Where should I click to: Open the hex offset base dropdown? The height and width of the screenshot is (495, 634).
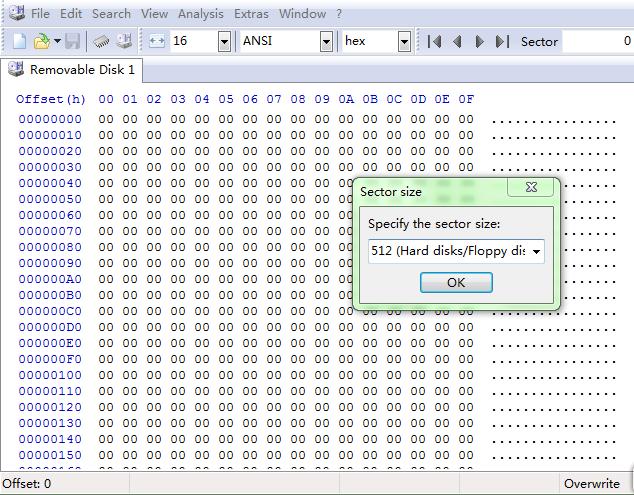[404, 41]
